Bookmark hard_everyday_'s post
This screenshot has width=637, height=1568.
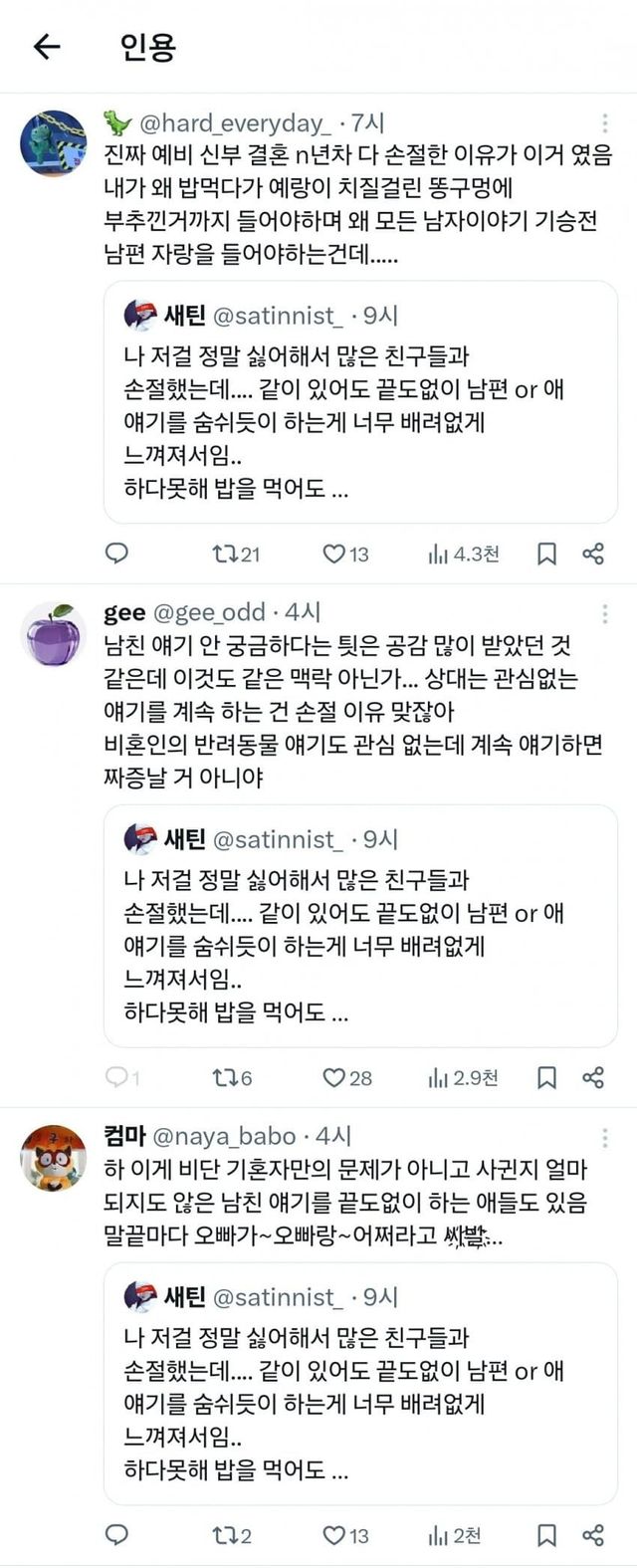[546, 554]
